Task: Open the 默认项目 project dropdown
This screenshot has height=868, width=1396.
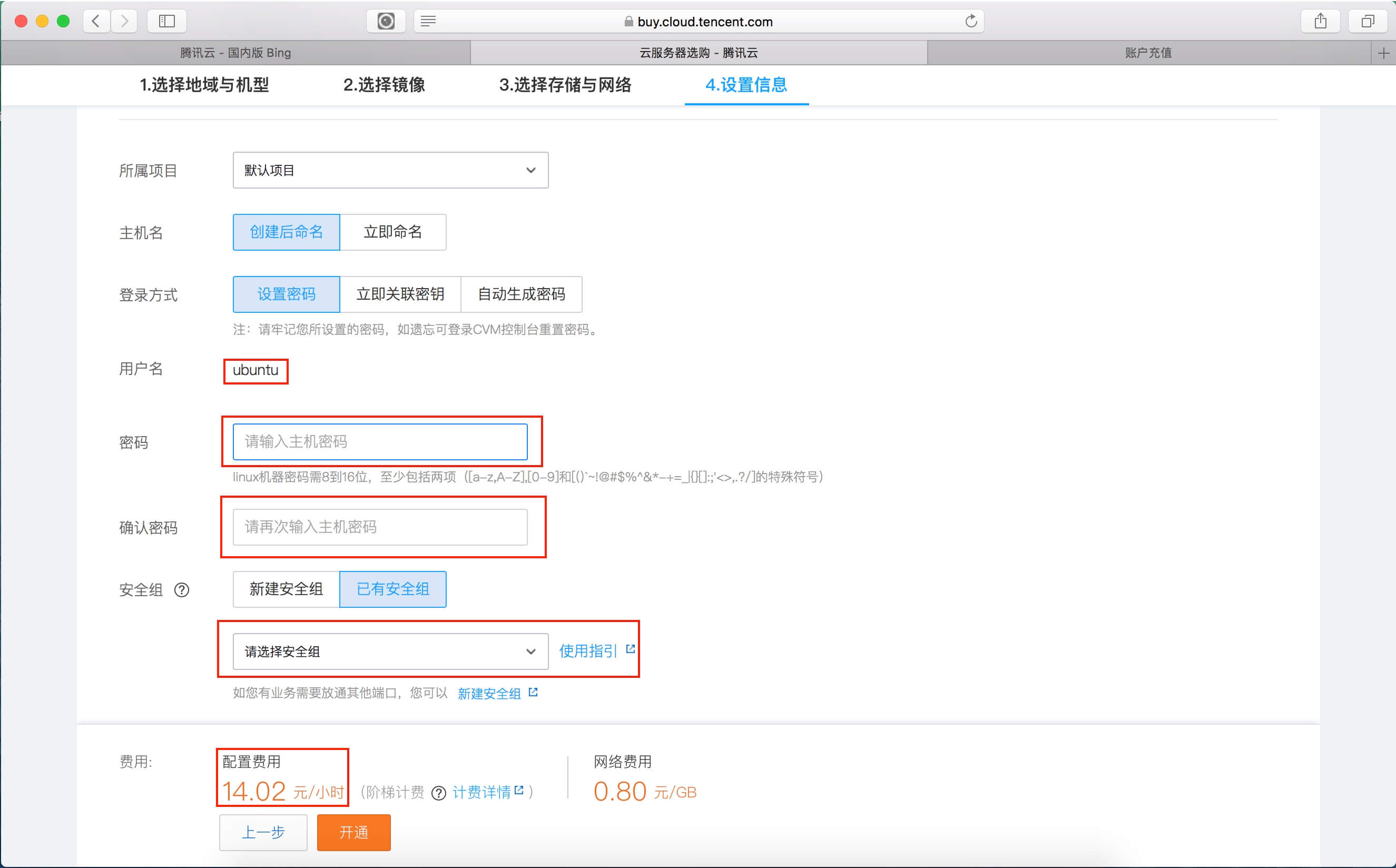Action: [390, 170]
